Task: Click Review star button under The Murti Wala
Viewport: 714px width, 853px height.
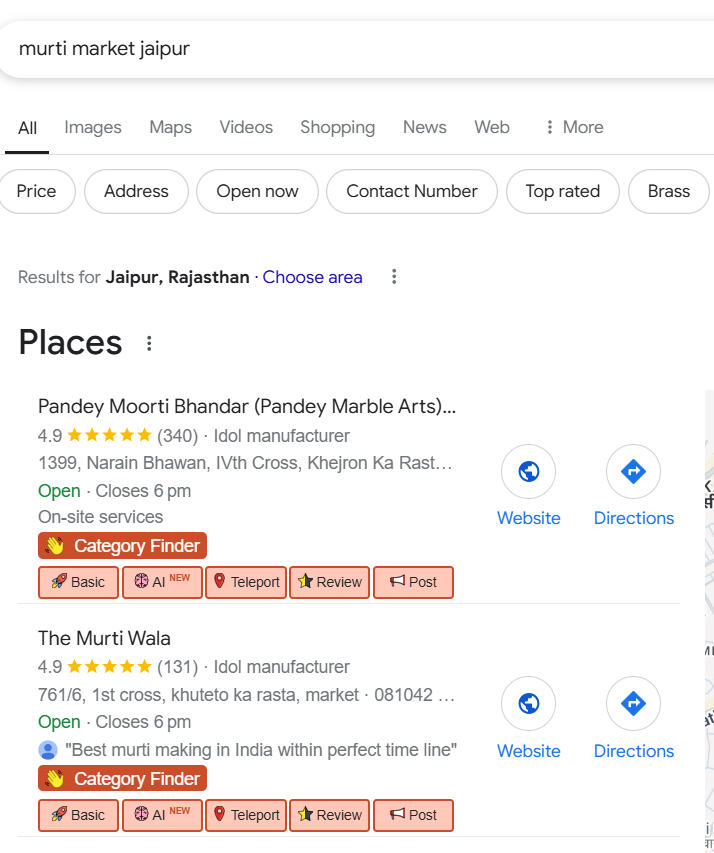Action: pyautogui.click(x=330, y=815)
